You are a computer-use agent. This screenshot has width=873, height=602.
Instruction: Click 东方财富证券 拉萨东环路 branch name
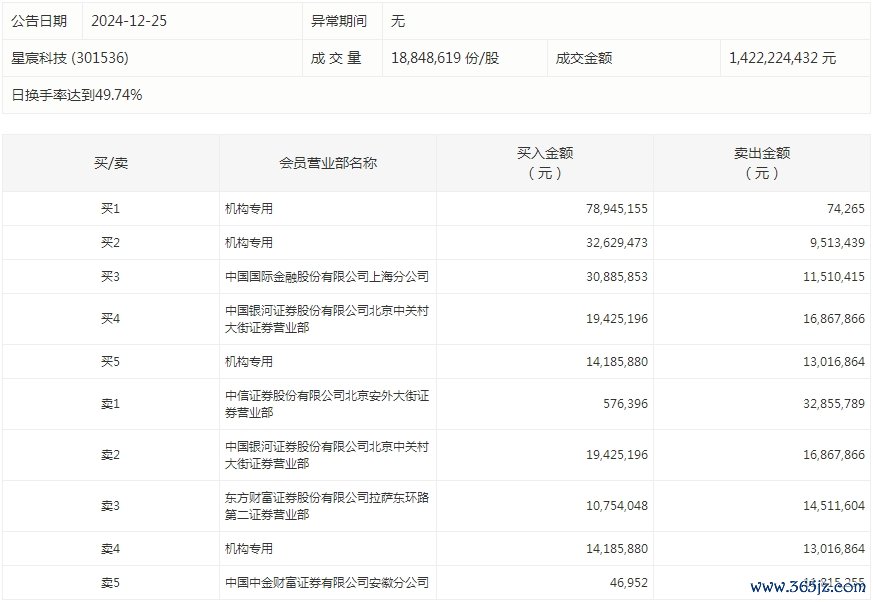[x=327, y=506]
